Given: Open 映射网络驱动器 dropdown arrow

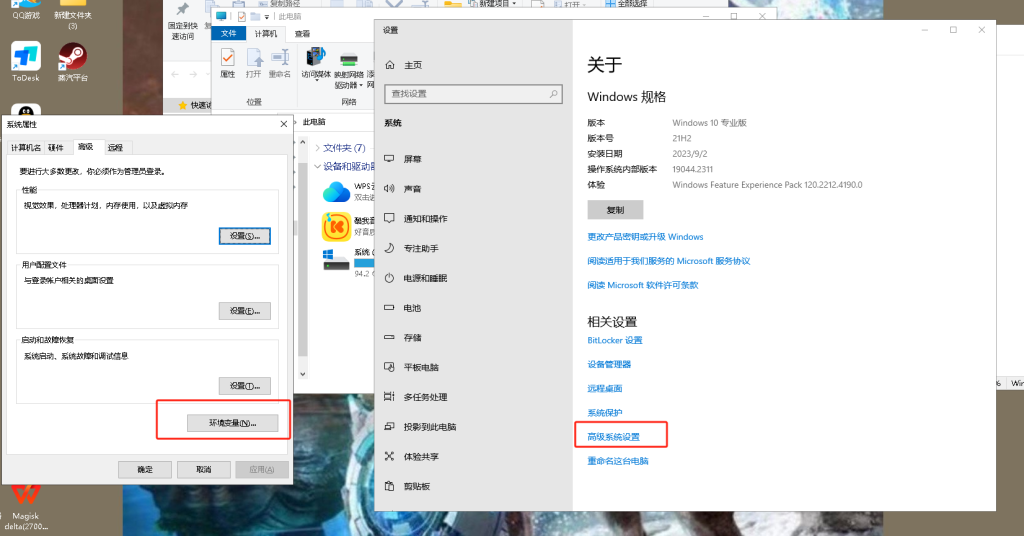Looking at the screenshot, I should pos(360,86).
